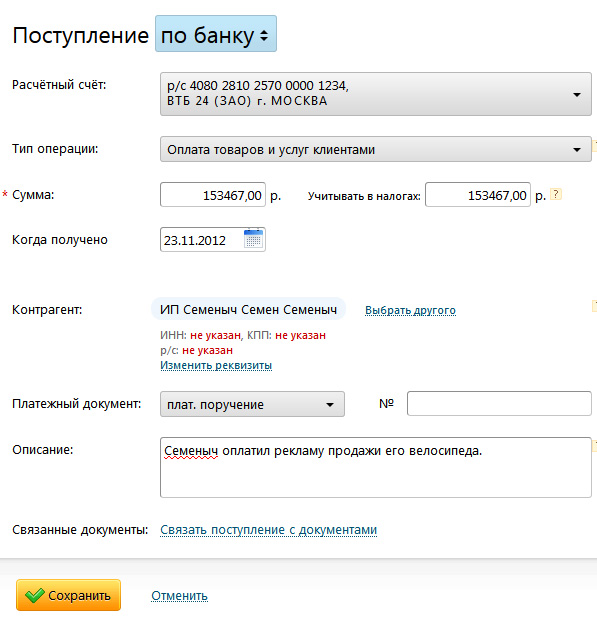Click the Выбрать другого link

(x=410, y=310)
